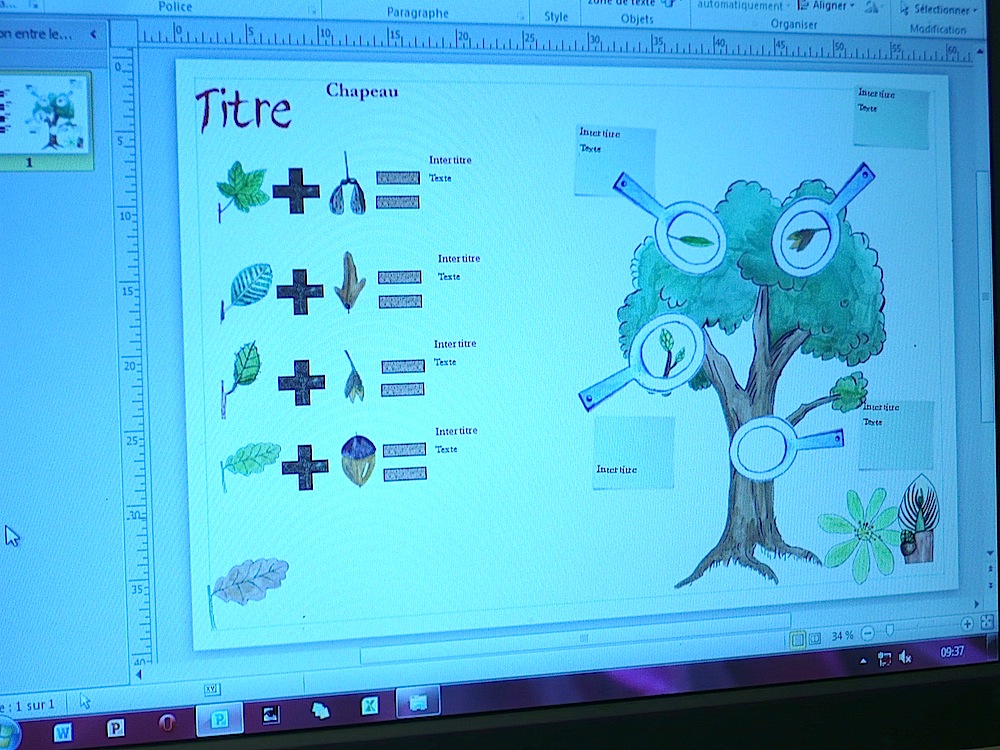Click the Windows Start orb

(x=8, y=735)
